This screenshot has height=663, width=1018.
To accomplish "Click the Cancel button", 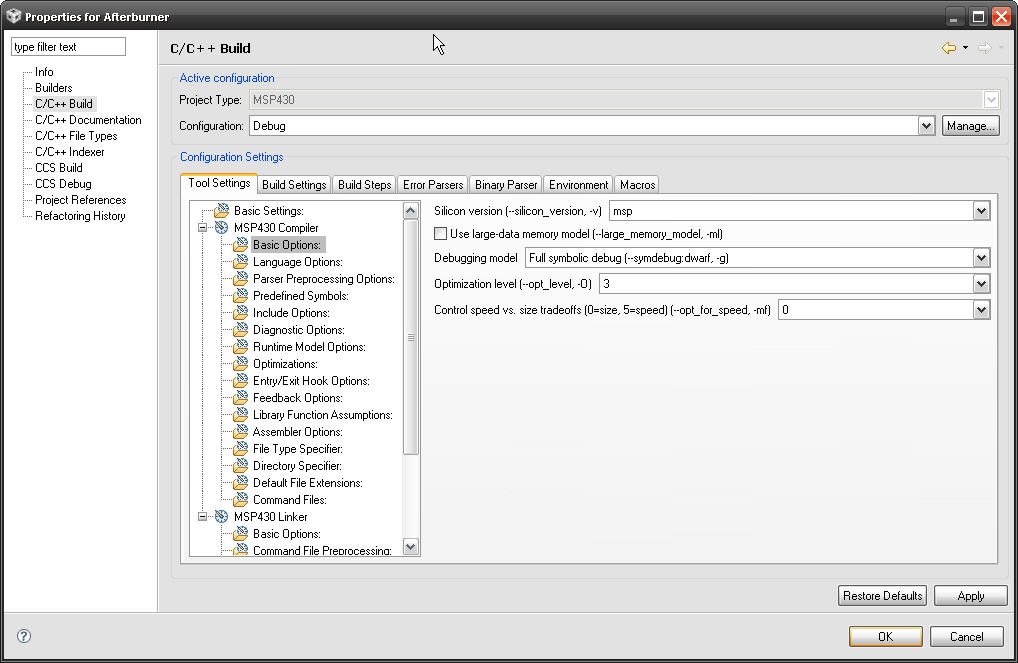I will 966,636.
